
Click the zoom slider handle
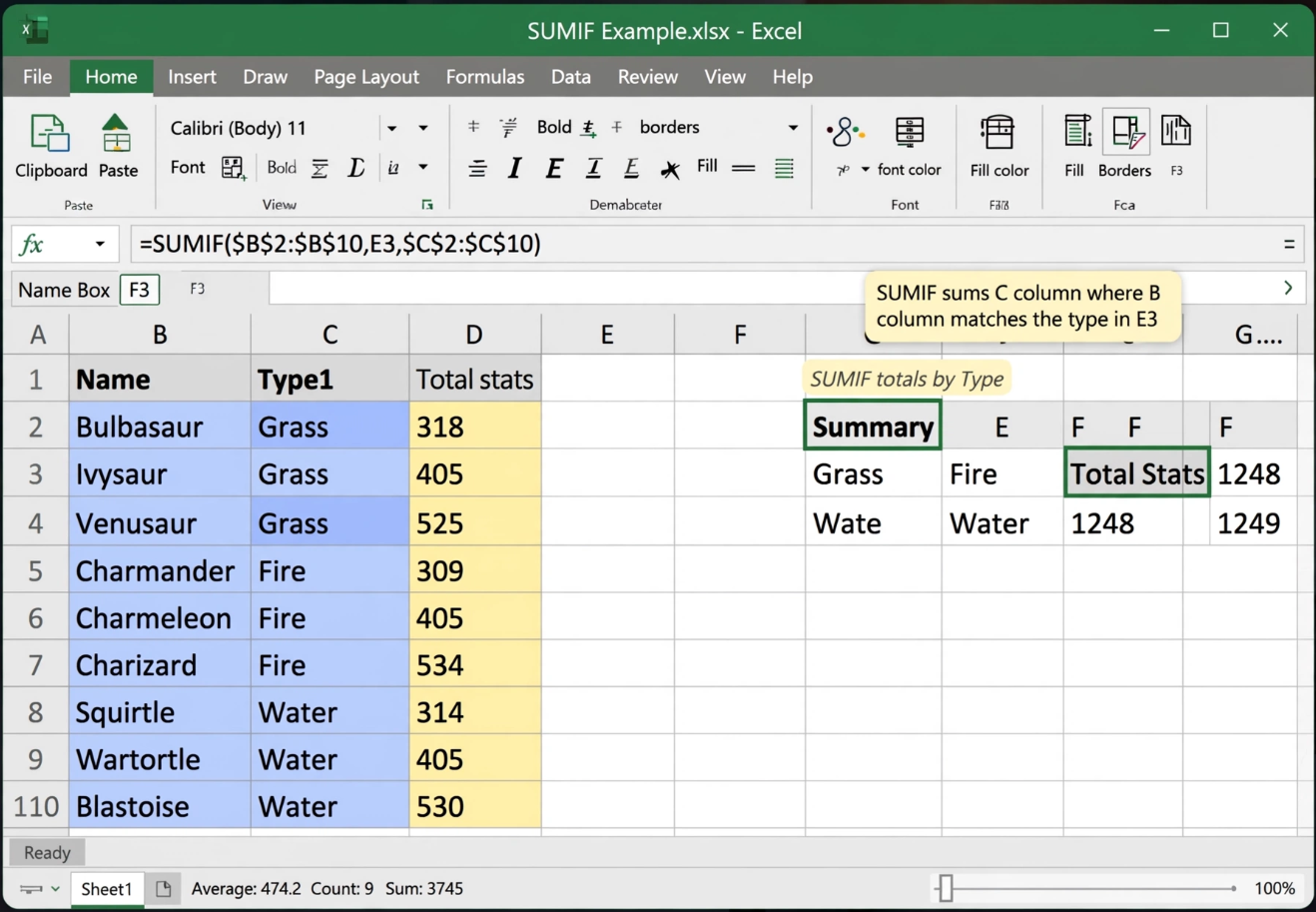tap(946, 887)
